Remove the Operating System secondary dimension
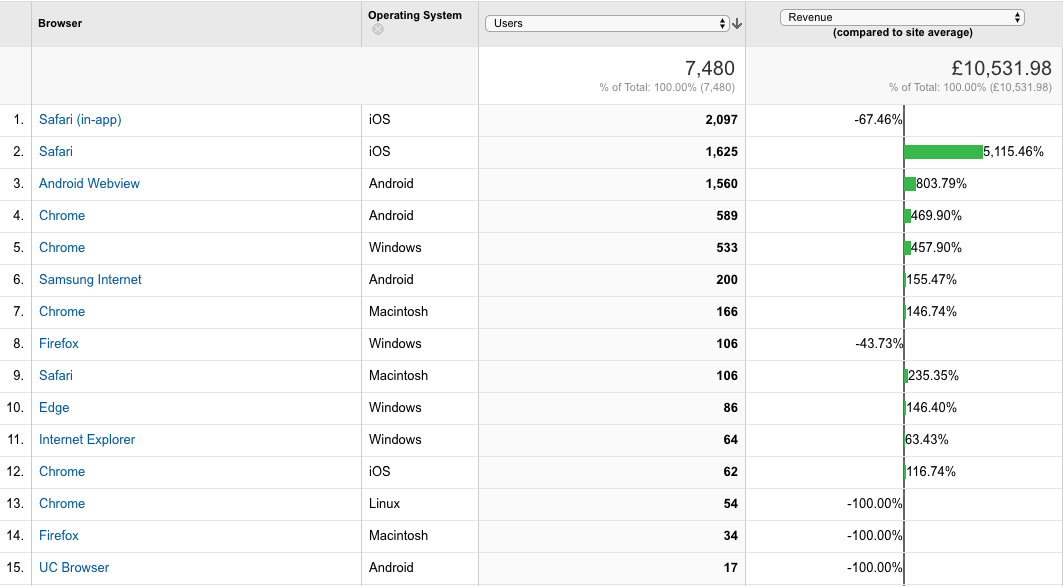The height and width of the screenshot is (586, 1063). pos(378,29)
